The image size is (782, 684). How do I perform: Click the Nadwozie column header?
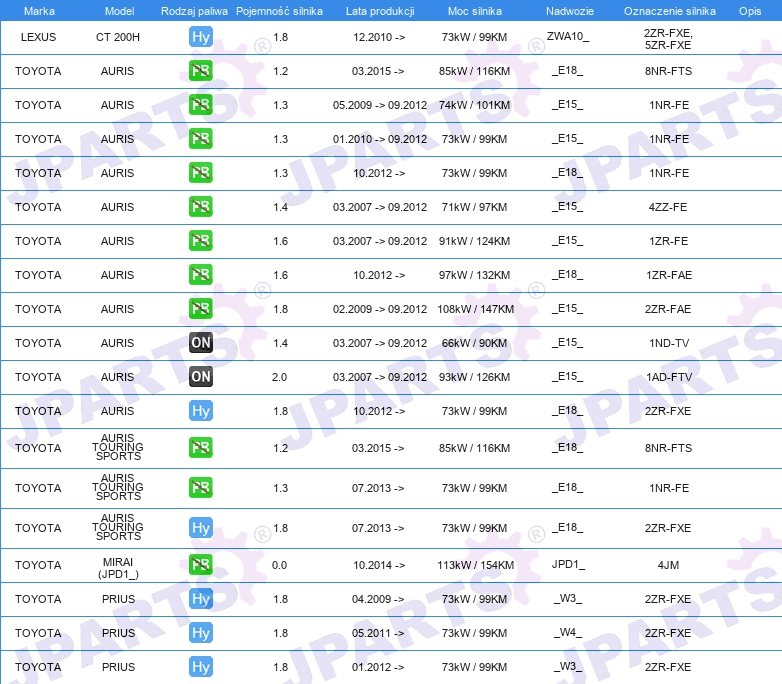click(x=570, y=11)
